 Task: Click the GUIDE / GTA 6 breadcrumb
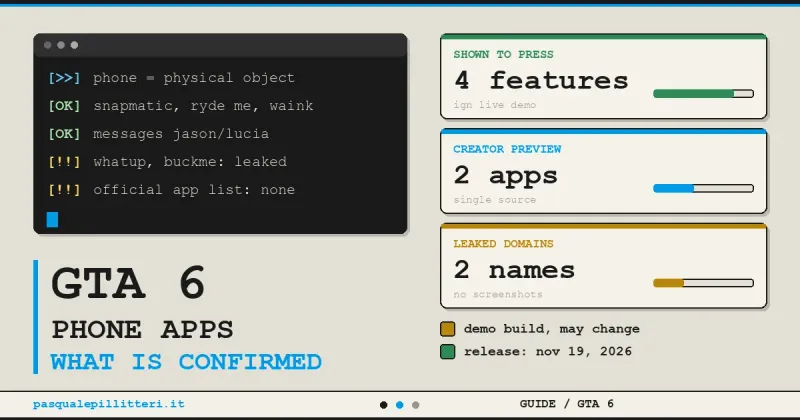pyautogui.click(x=566, y=404)
